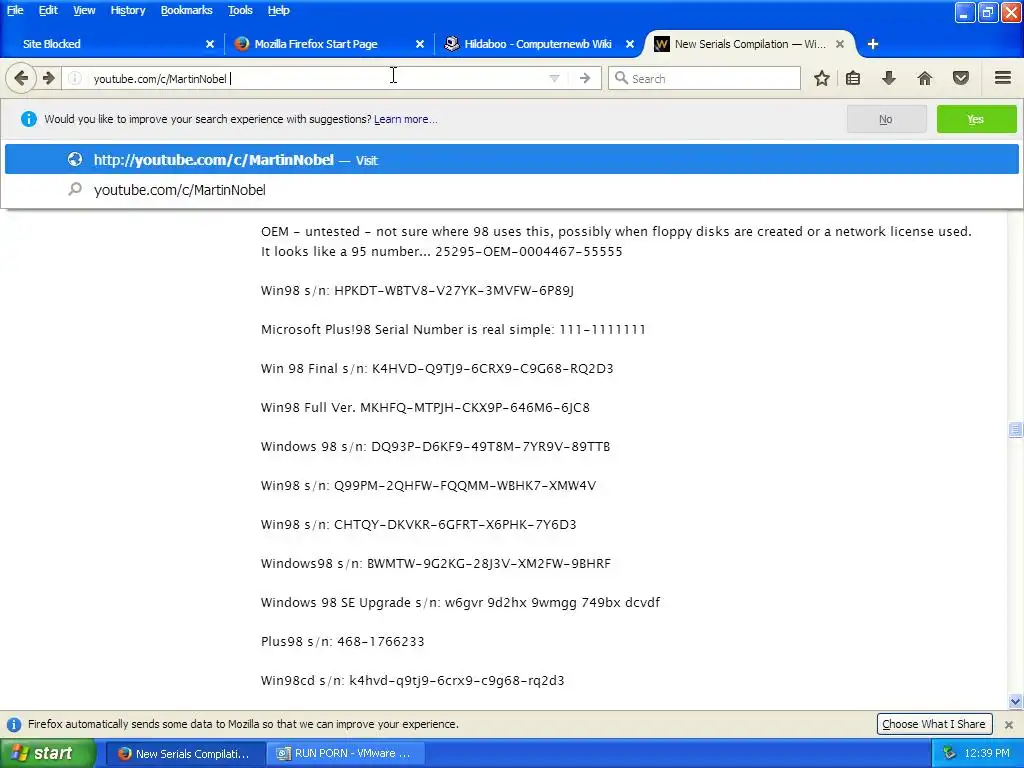Screen dimensions: 1024x768
Task: Click the Windows 98 s/n DQ93P line
Action: pyautogui.click(x=436, y=447)
